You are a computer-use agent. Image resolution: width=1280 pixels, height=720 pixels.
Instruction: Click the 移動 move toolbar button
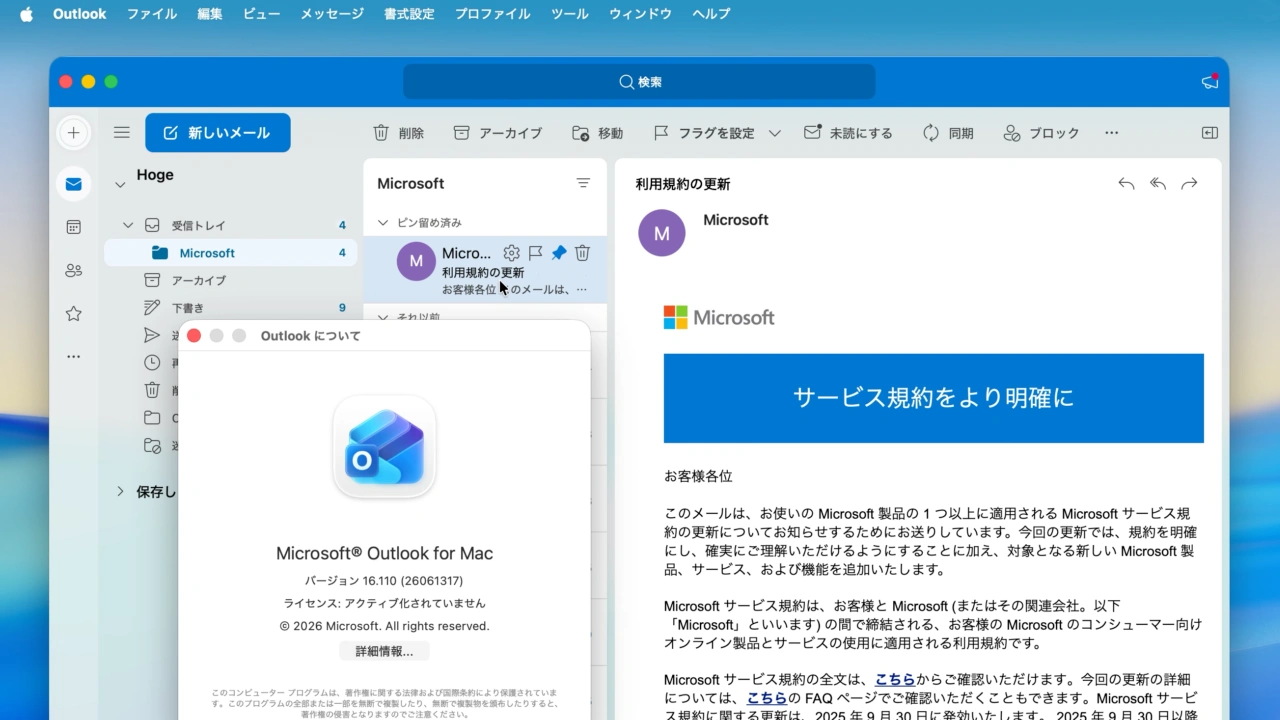point(597,133)
